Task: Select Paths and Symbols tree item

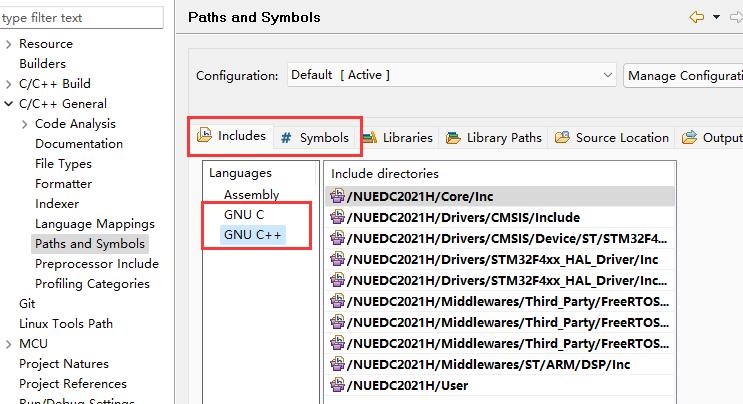Action: 90,244
